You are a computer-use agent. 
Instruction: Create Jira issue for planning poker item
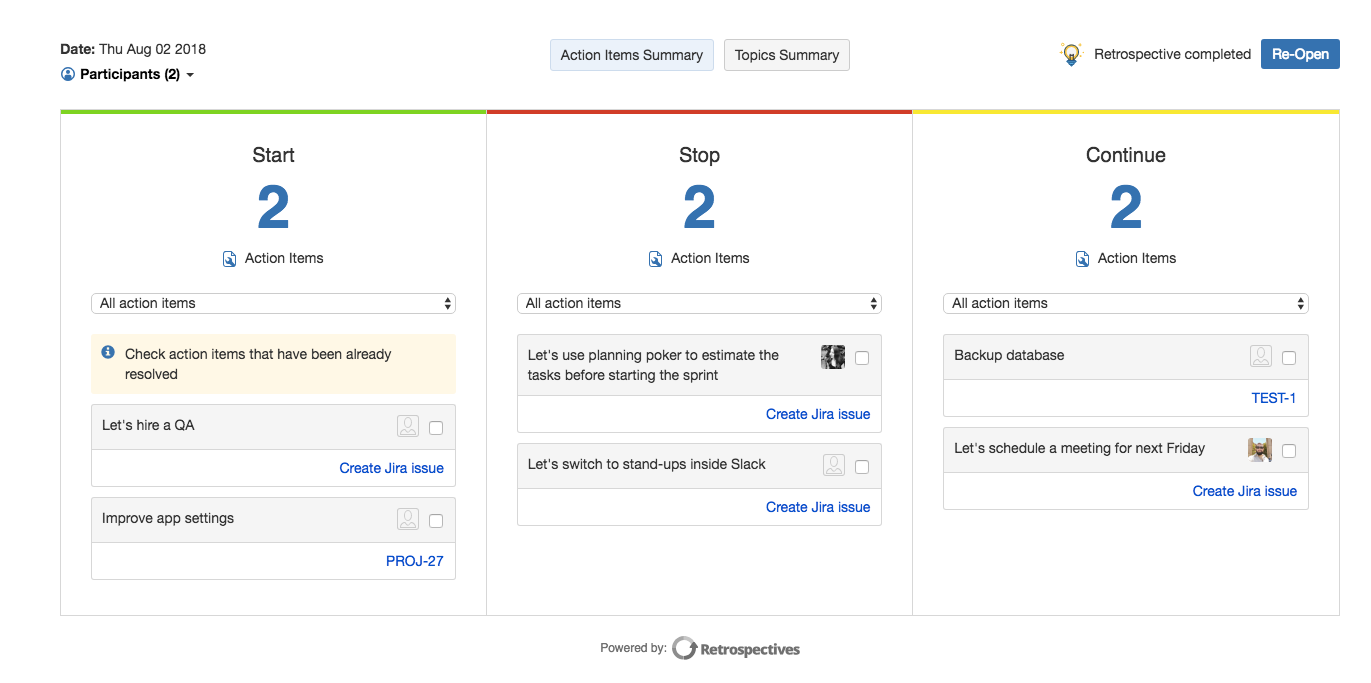coord(818,414)
